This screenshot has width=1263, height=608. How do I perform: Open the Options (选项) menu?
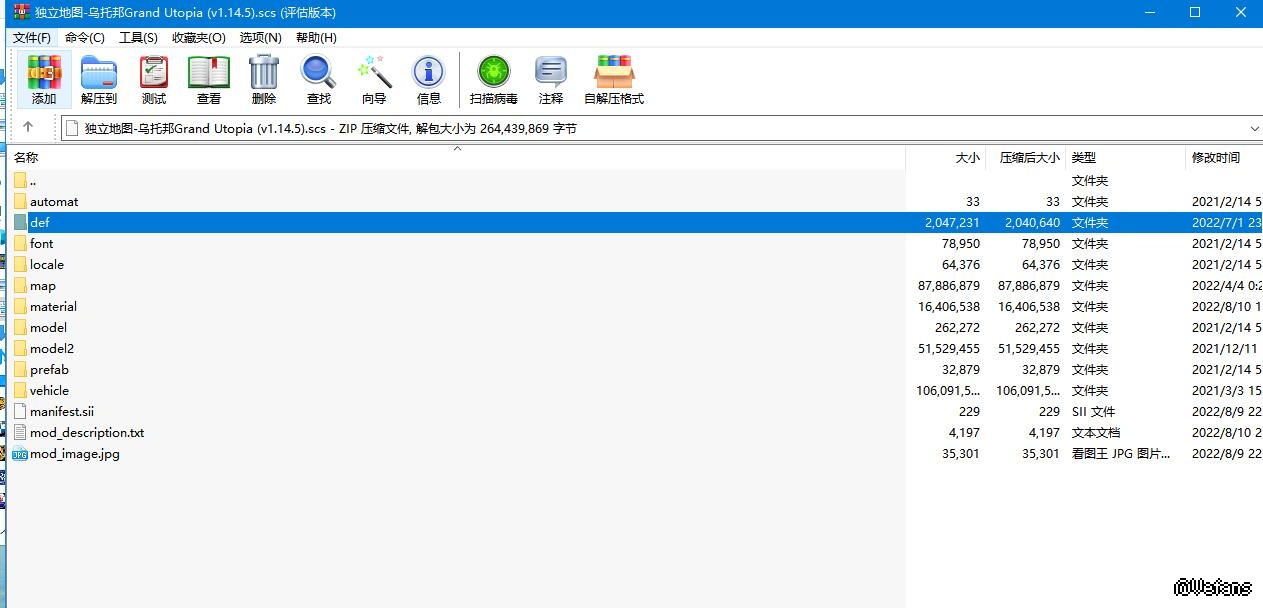260,37
